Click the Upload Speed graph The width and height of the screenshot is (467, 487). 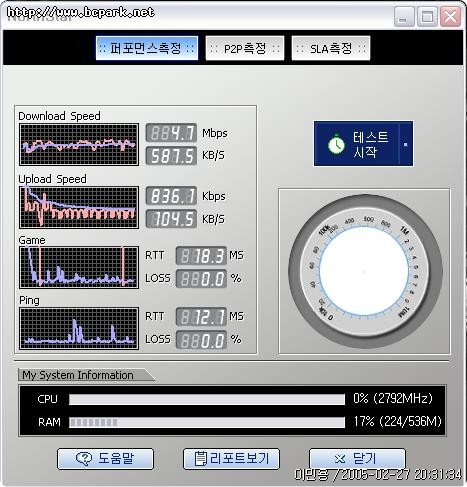click(79, 207)
